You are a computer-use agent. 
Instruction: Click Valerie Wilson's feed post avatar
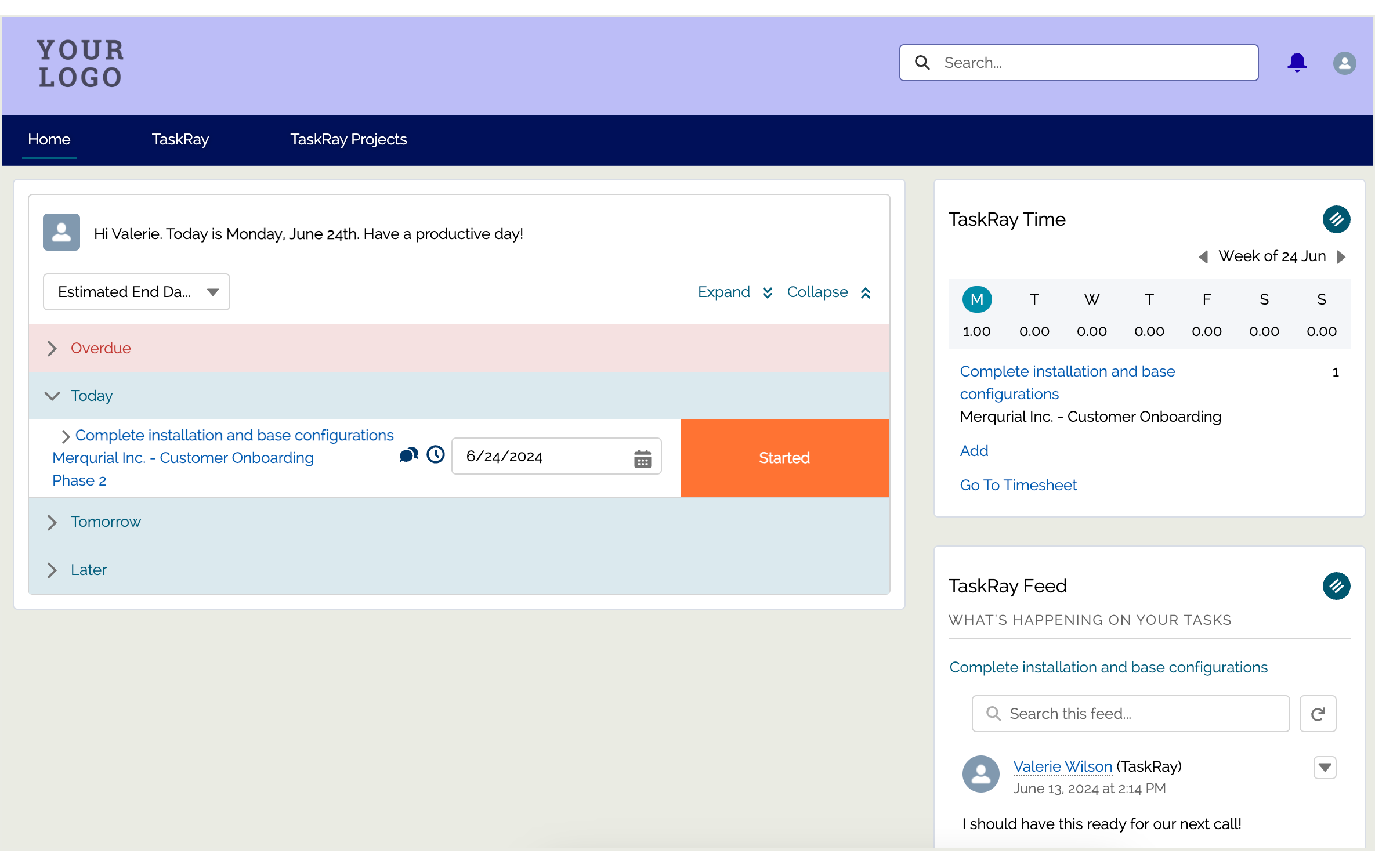click(x=980, y=774)
